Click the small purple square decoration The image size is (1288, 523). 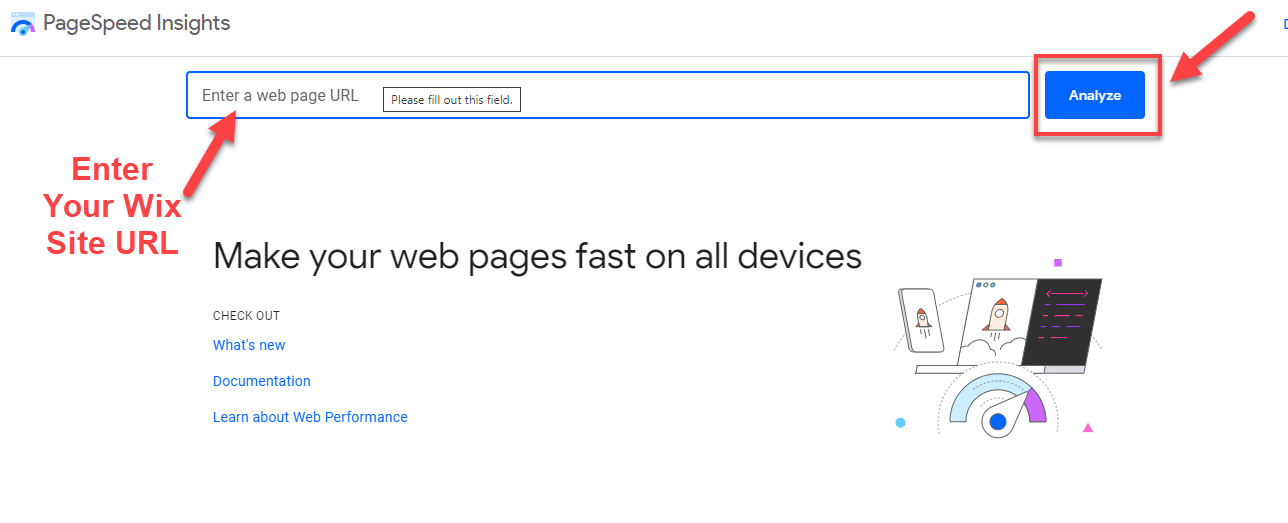pos(1057,263)
